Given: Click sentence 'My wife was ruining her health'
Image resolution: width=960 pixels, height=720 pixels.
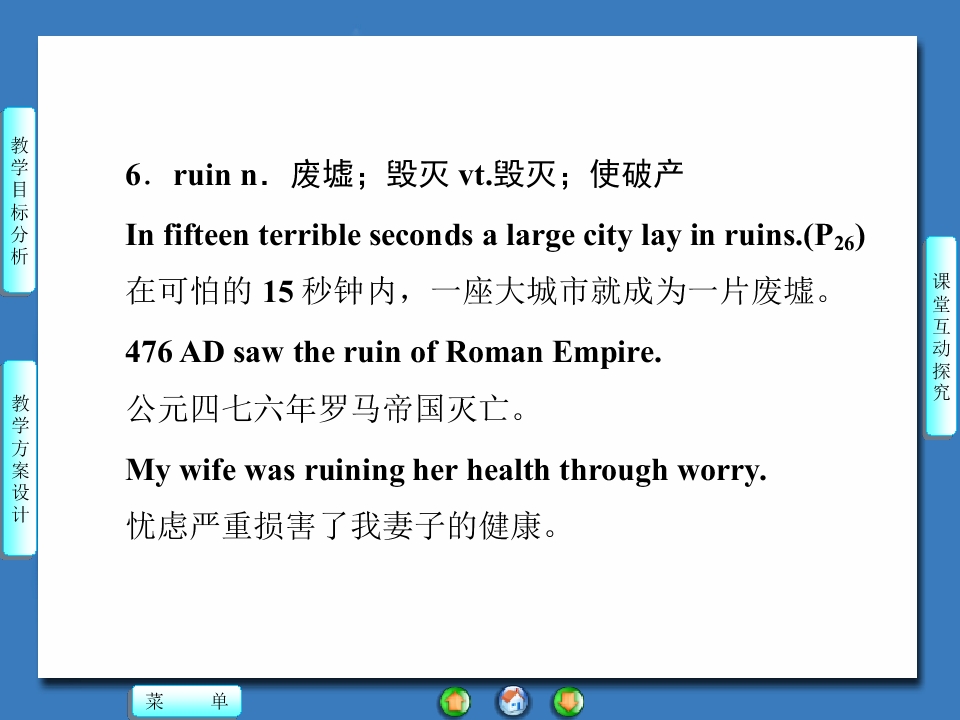Looking at the screenshot, I should tap(338, 471).
